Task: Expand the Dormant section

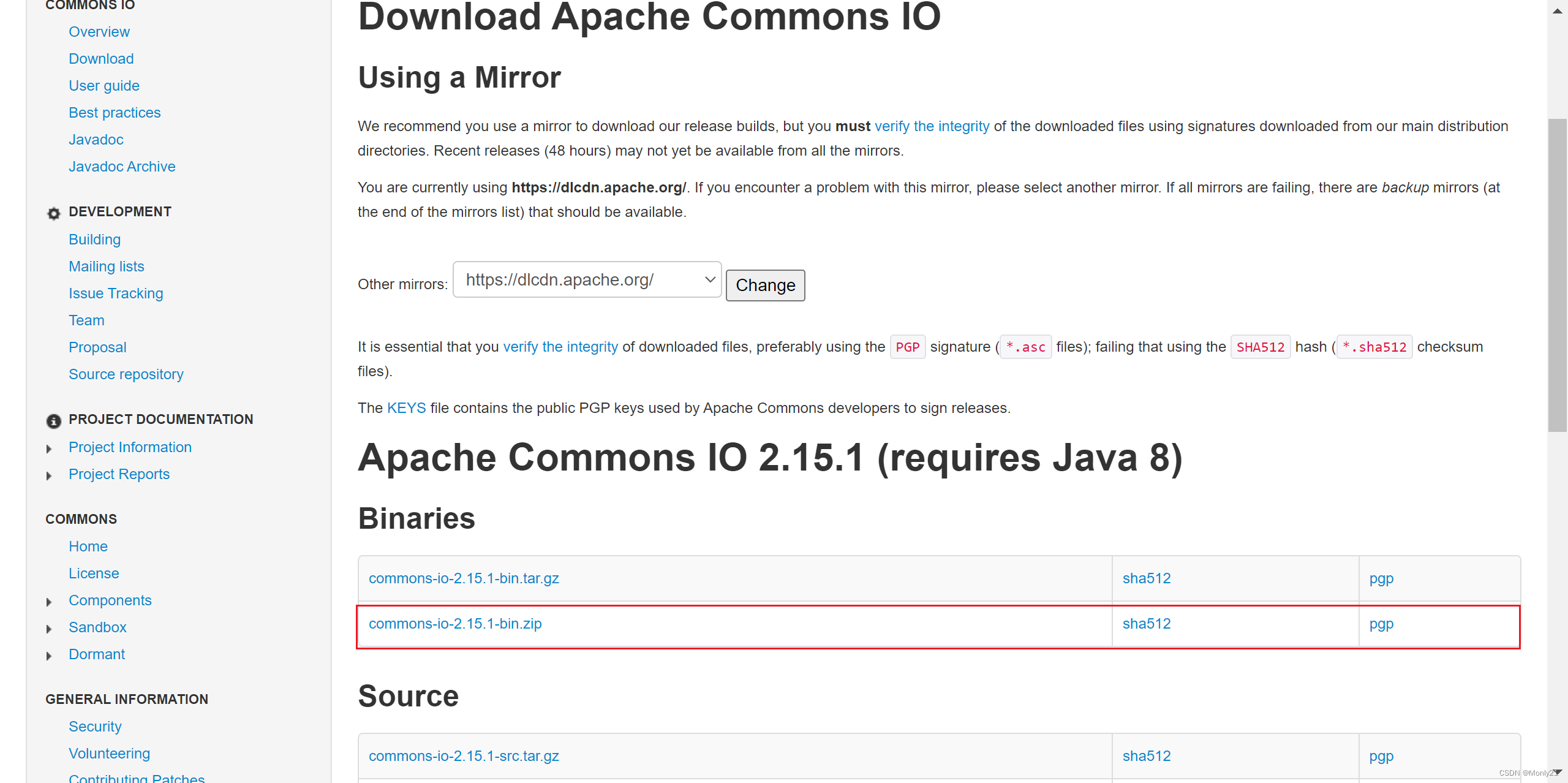Action: (49, 655)
